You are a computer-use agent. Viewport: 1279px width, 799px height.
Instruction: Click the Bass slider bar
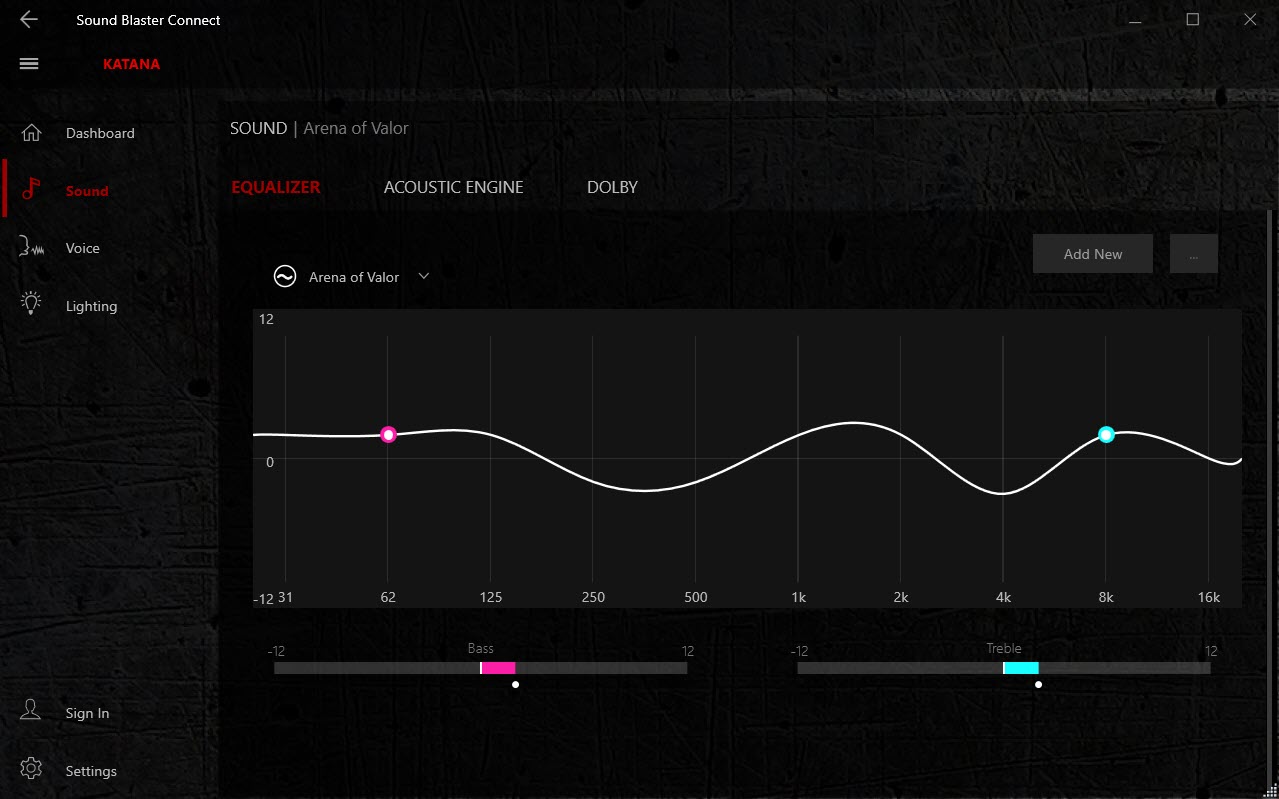480,668
